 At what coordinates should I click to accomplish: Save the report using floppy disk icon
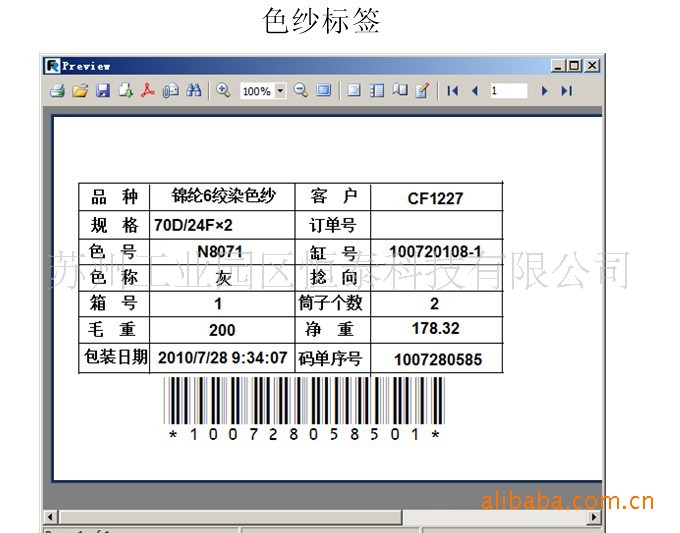(x=102, y=91)
